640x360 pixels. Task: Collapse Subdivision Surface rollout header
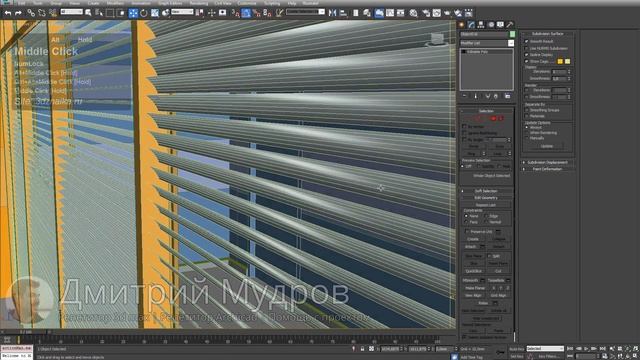pyautogui.click(x=547, y=34)
